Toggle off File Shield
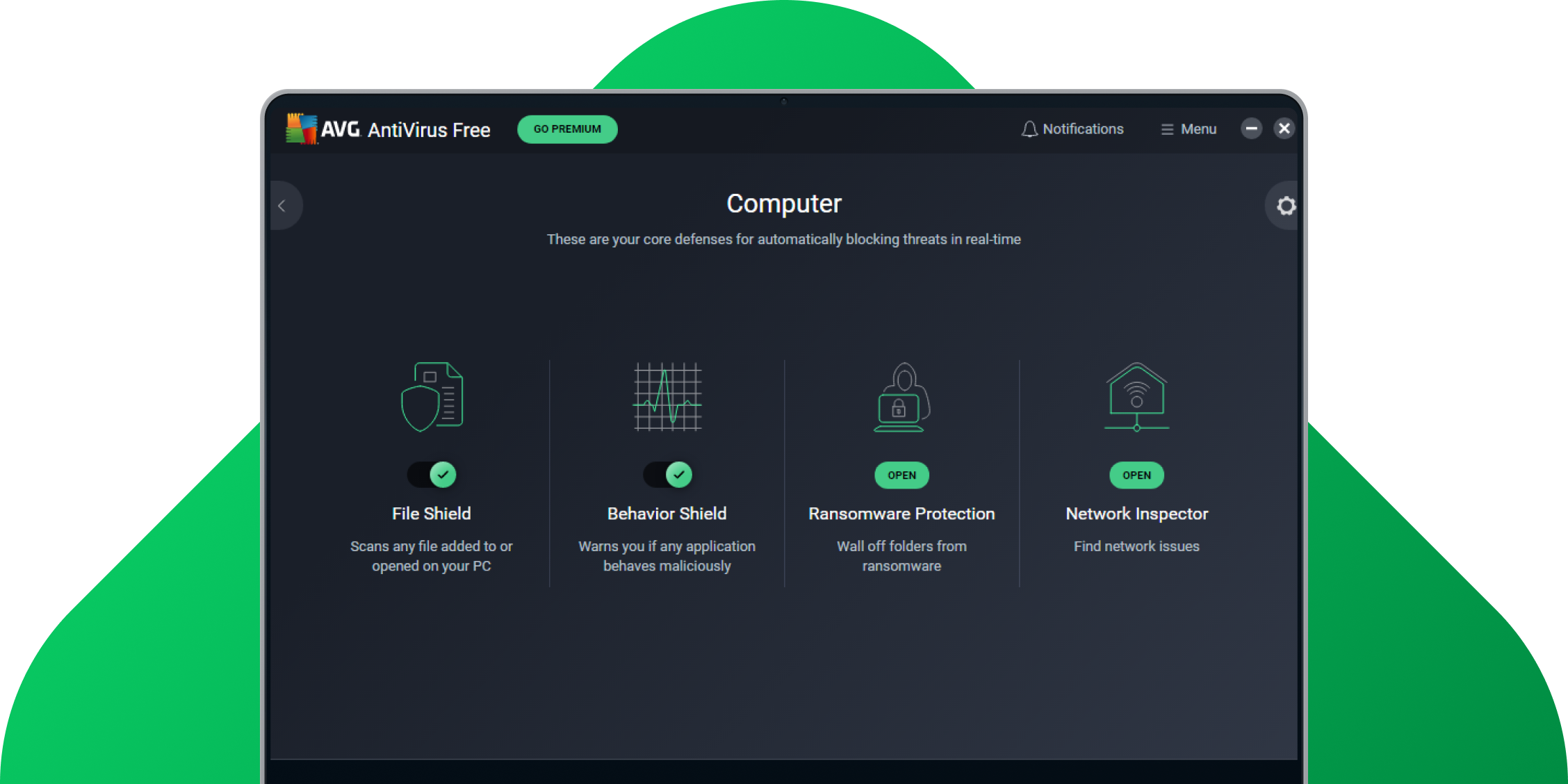 432,475
